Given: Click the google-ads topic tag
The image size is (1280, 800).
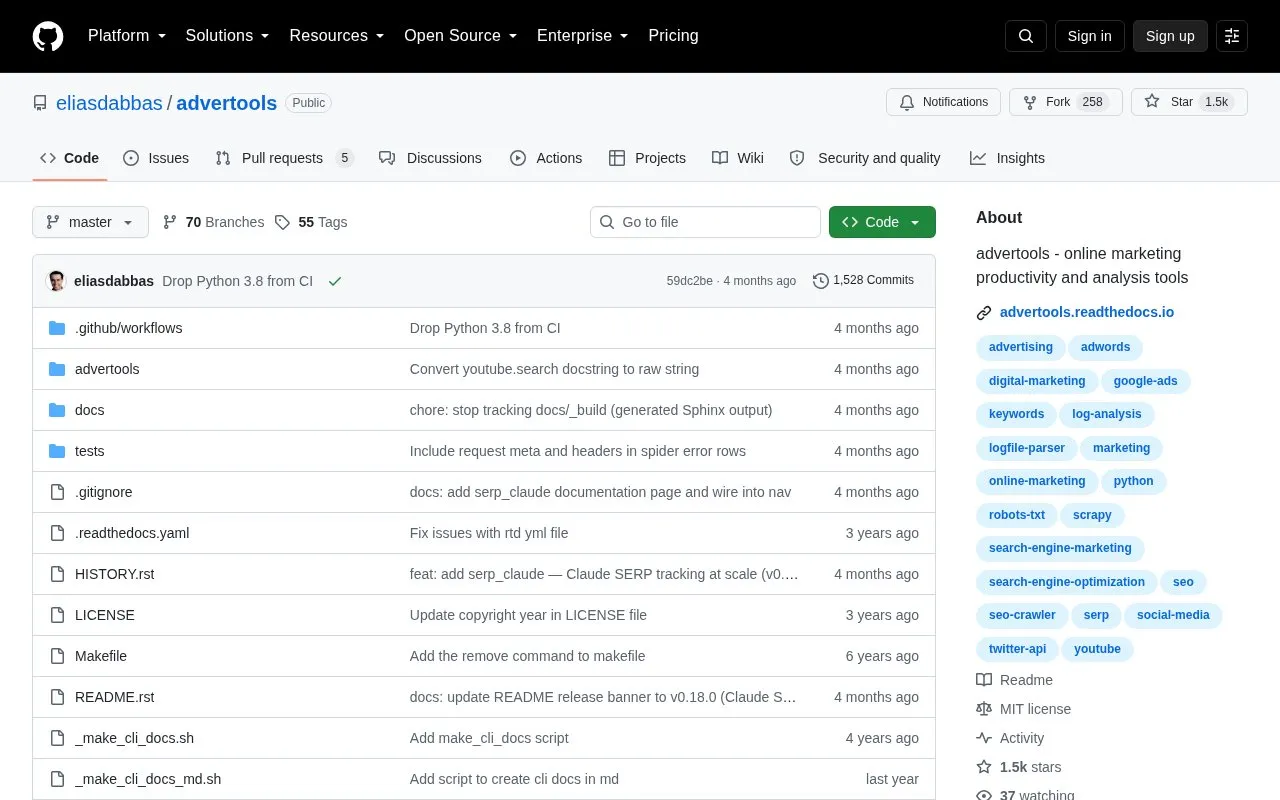Looking at the screenshot, I should point(1145,381).
